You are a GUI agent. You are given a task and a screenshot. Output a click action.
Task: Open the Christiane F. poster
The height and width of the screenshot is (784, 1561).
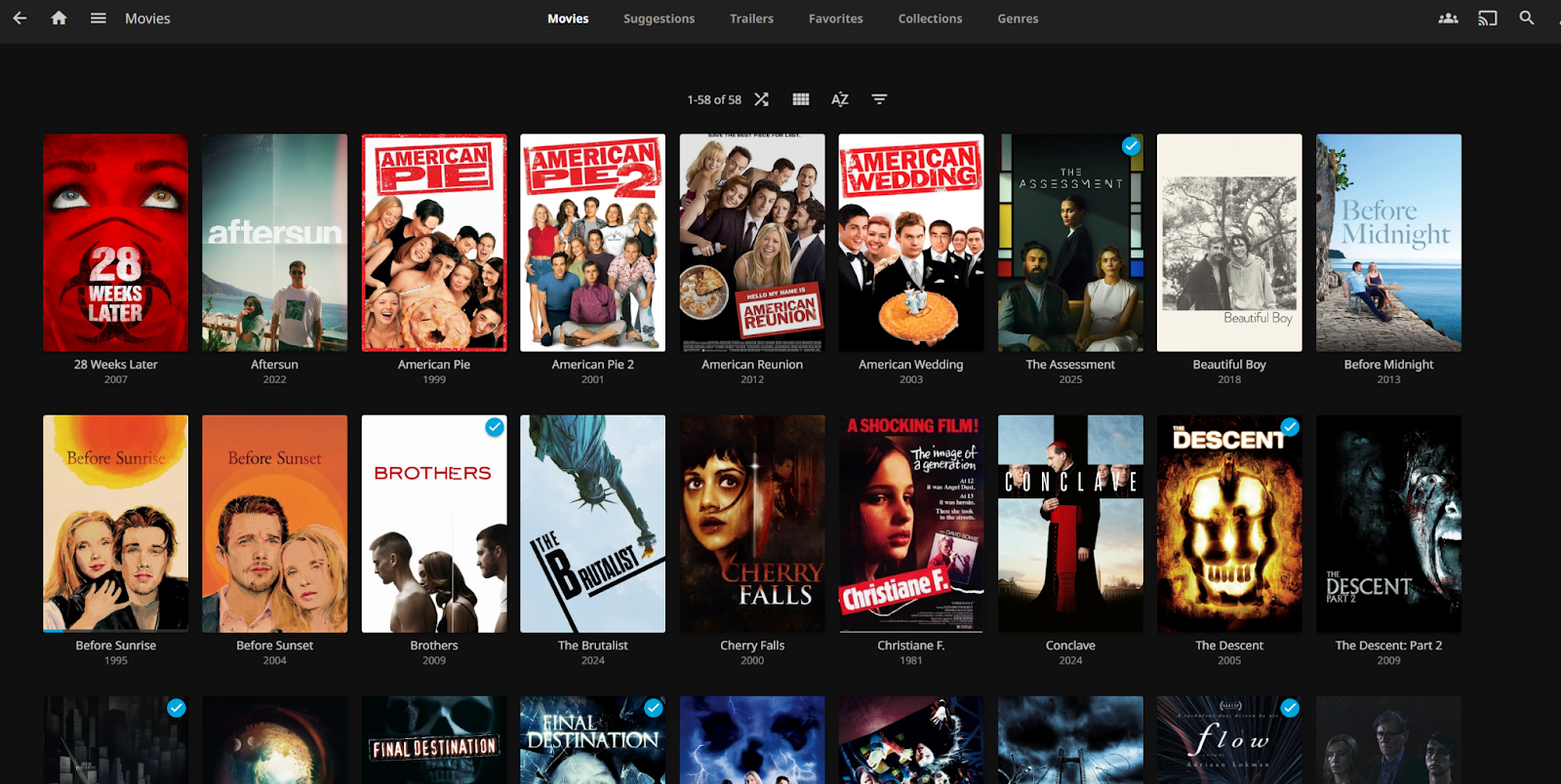pos(911,524)
